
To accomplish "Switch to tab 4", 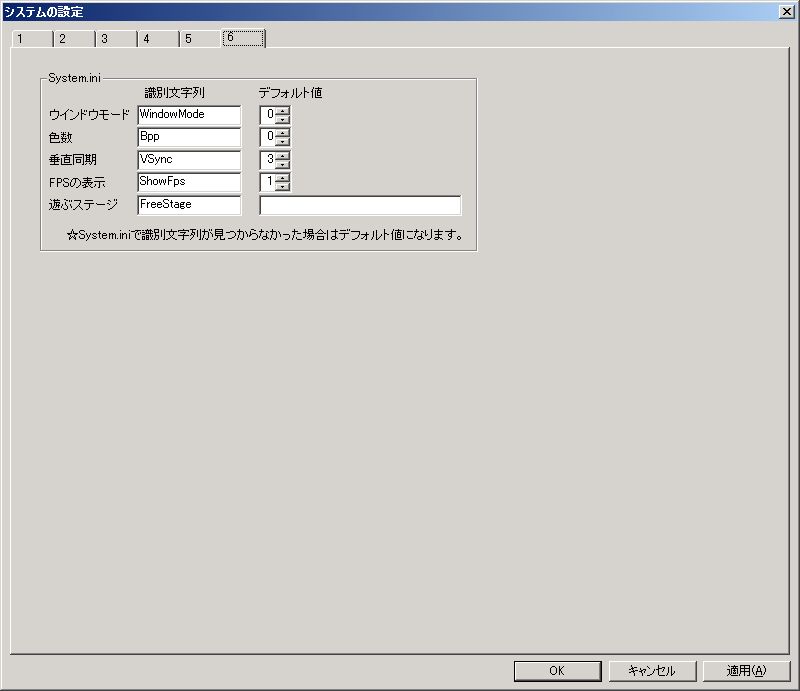I will coord(159,39).
